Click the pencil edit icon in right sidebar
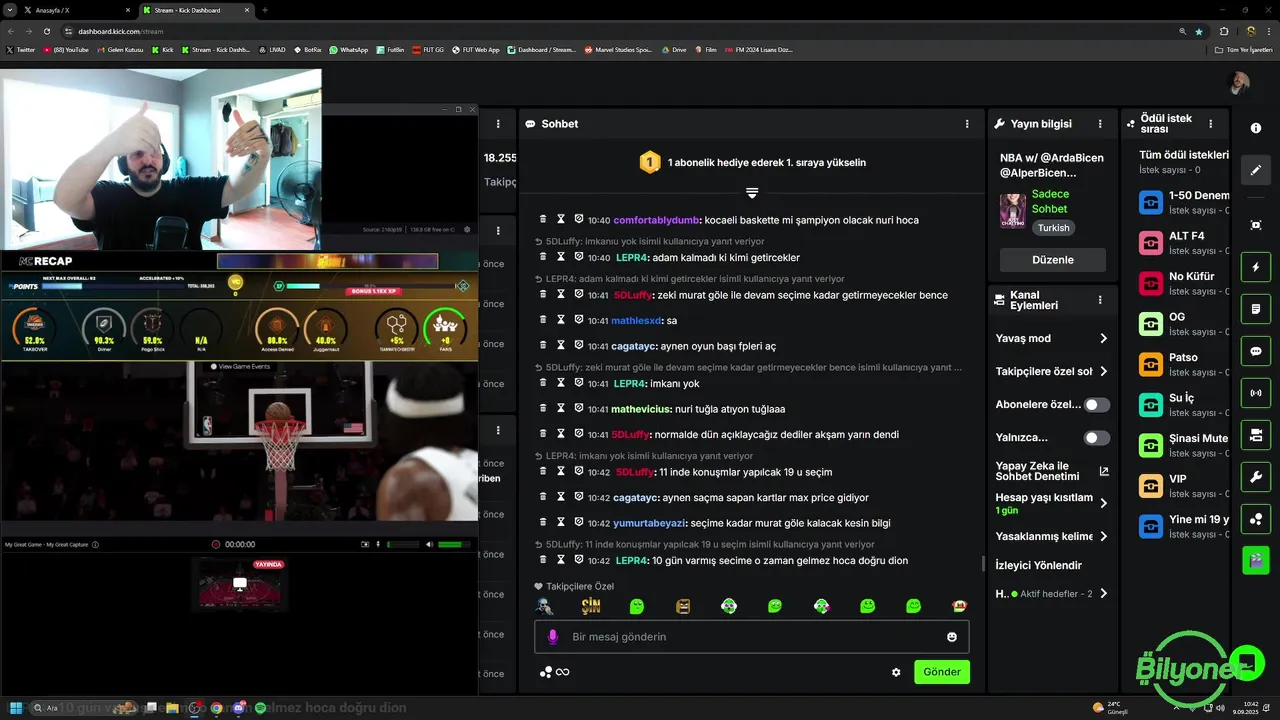 tap(1256, 170)
